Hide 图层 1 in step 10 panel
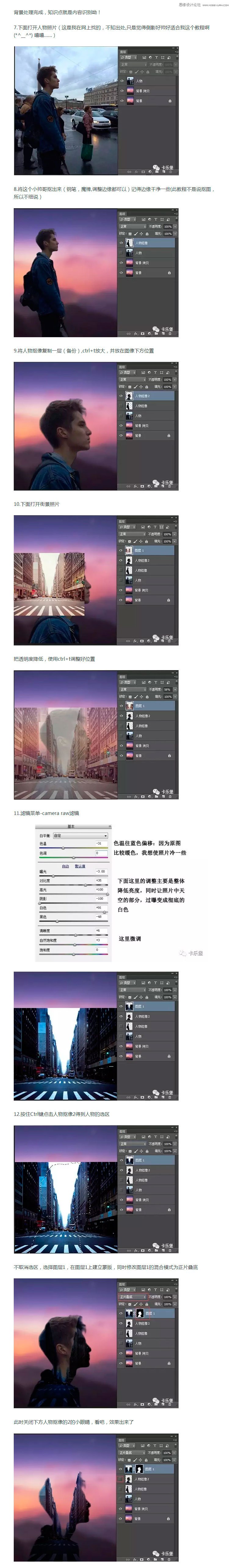 (x=121, y=550)
